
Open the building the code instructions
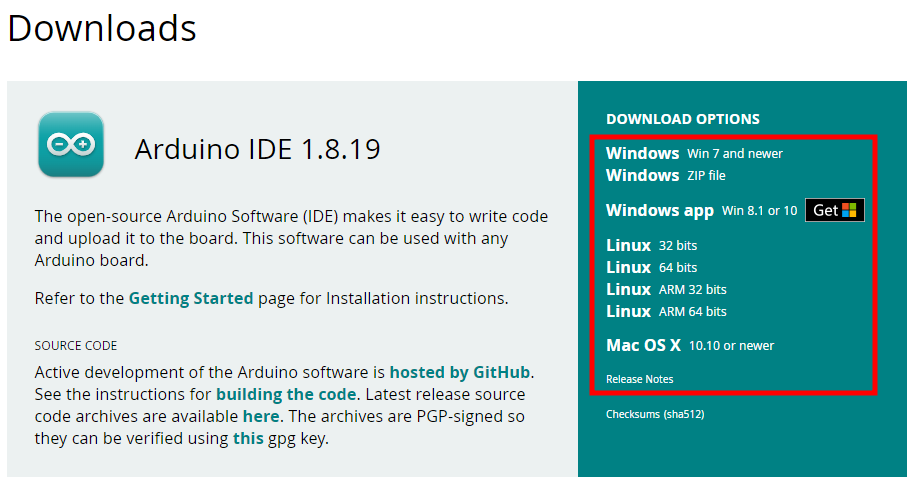(286, 394)
